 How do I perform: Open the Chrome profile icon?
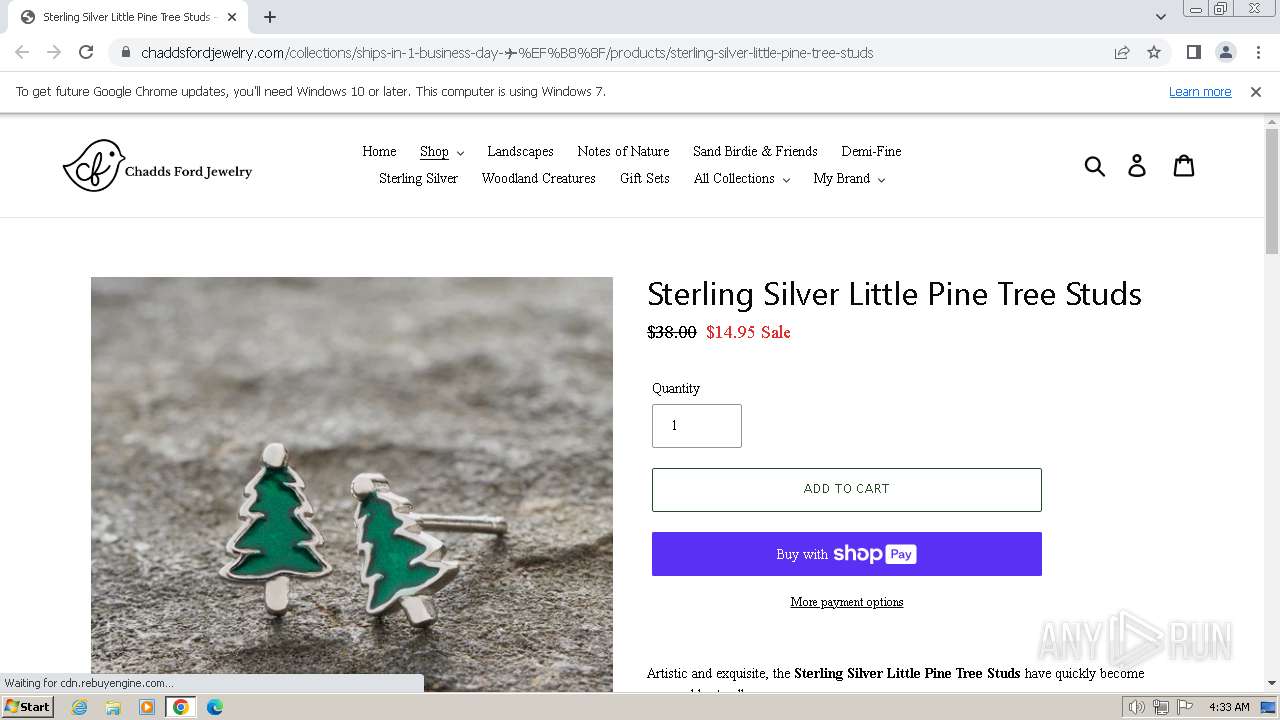pos(1226,53)
